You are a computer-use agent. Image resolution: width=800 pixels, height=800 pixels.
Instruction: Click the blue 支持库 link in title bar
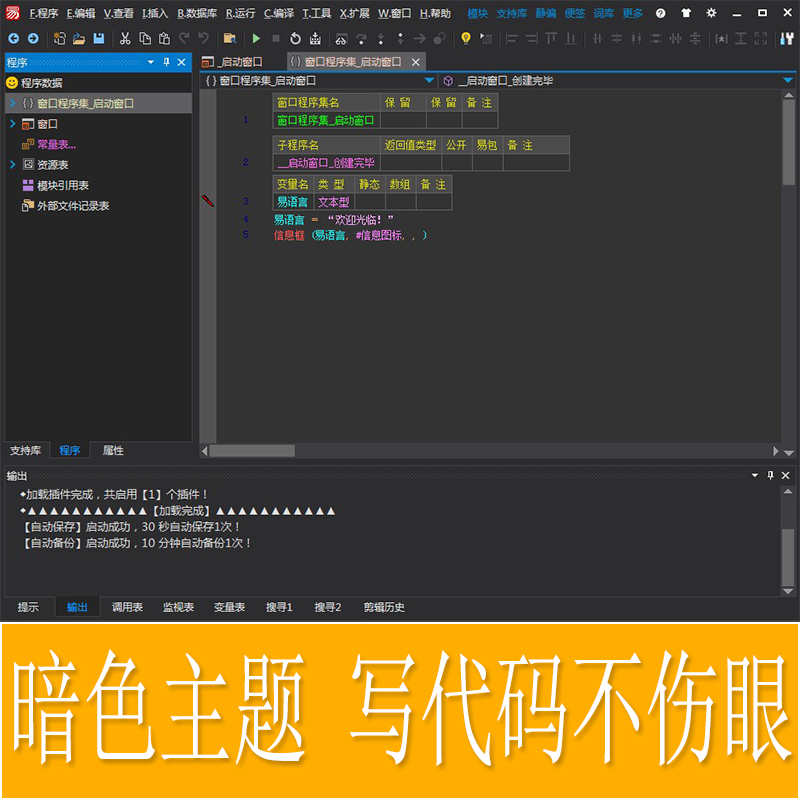(512, 13)
